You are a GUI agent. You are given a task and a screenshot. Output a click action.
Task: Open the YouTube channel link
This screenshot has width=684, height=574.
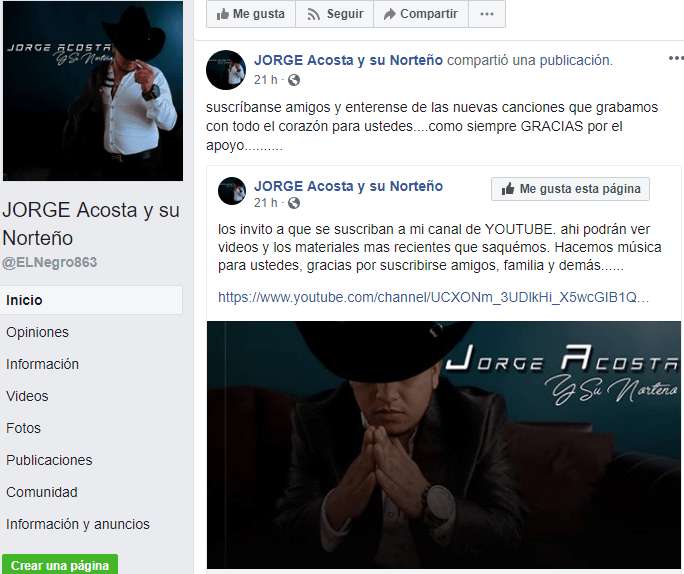433,297
